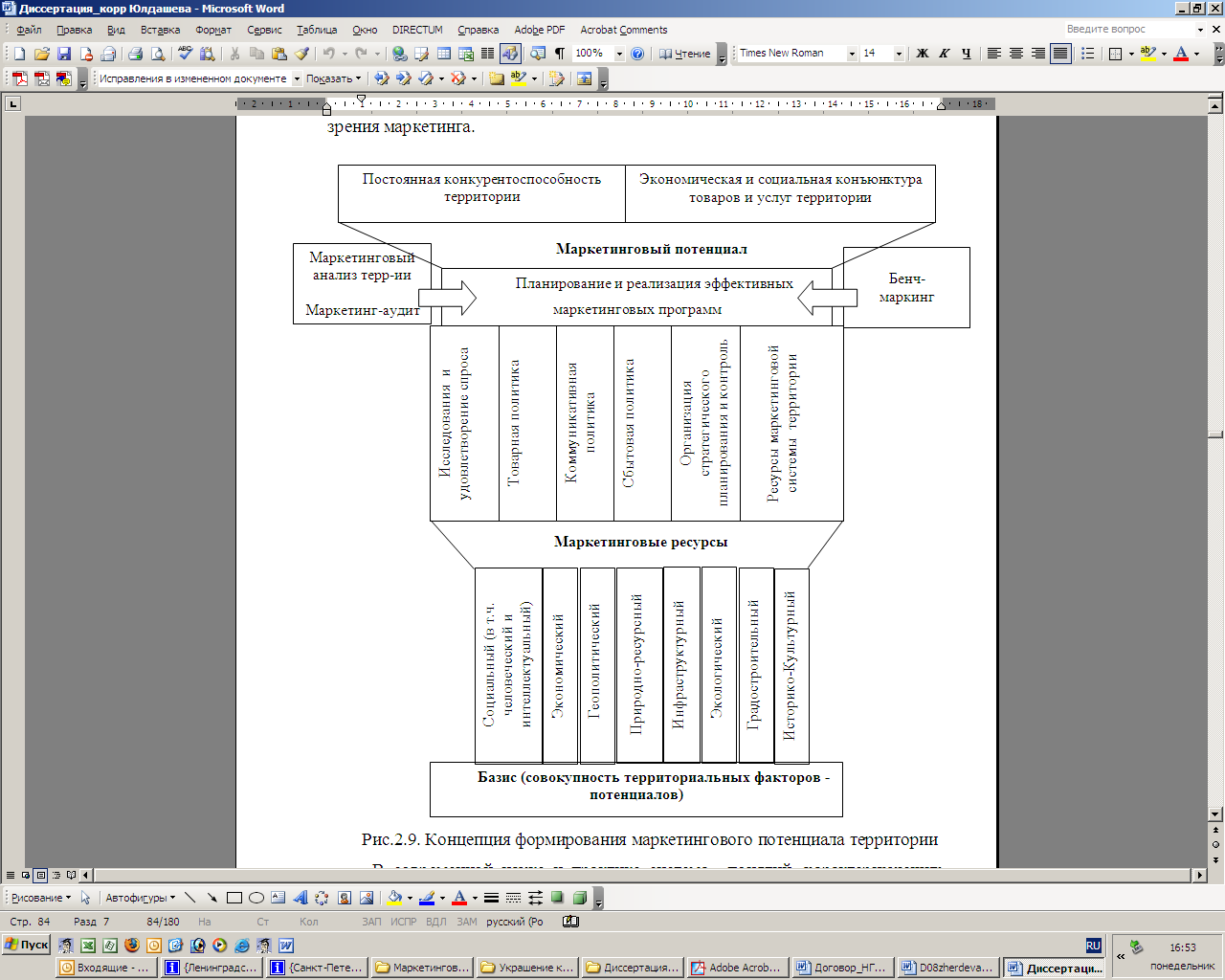Insert WordArt from the drawing toolbar

point(300,898)
